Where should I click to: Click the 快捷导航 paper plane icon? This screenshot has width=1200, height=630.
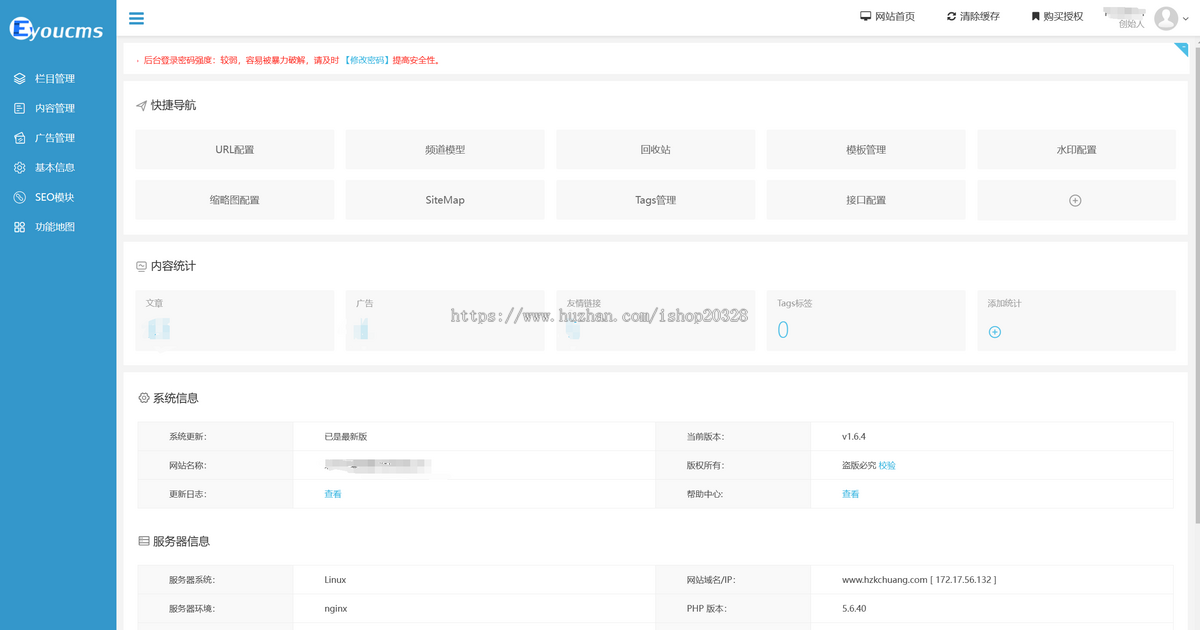click(142, 106)
